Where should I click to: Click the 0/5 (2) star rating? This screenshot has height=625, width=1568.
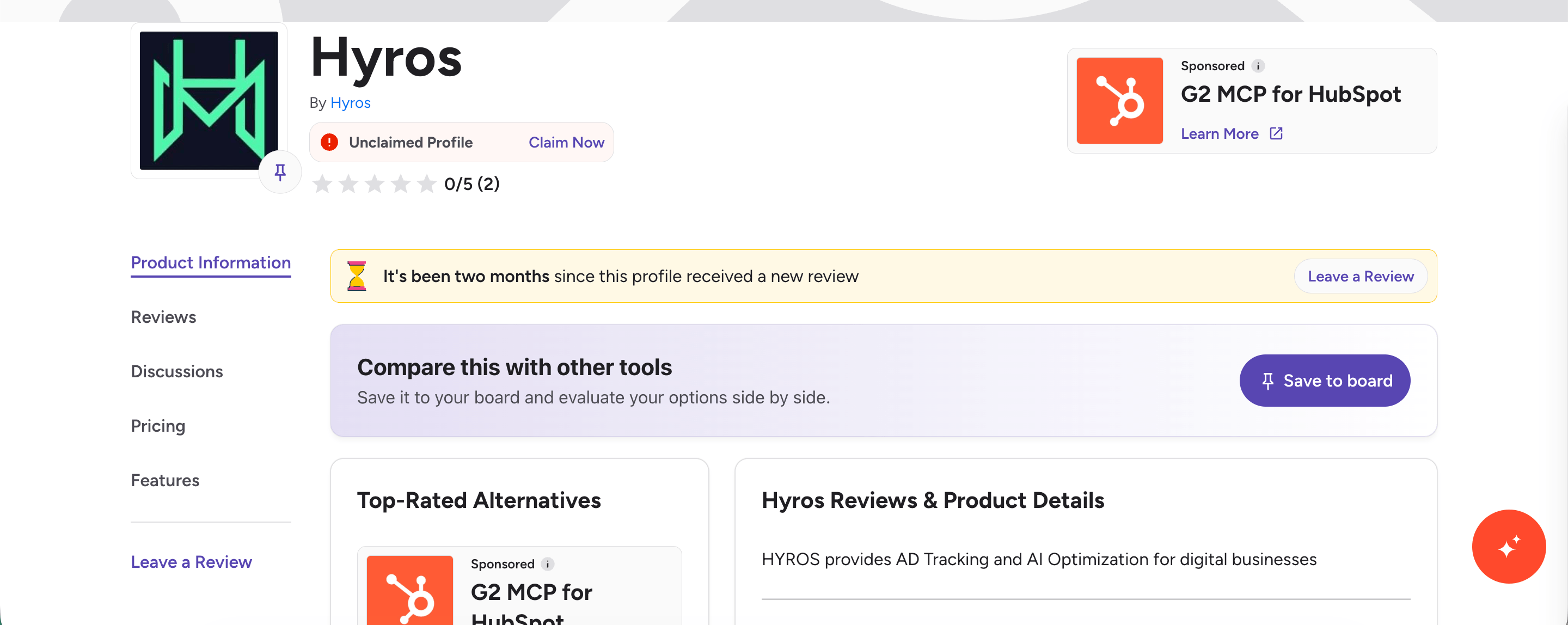(x=406, y=183)
